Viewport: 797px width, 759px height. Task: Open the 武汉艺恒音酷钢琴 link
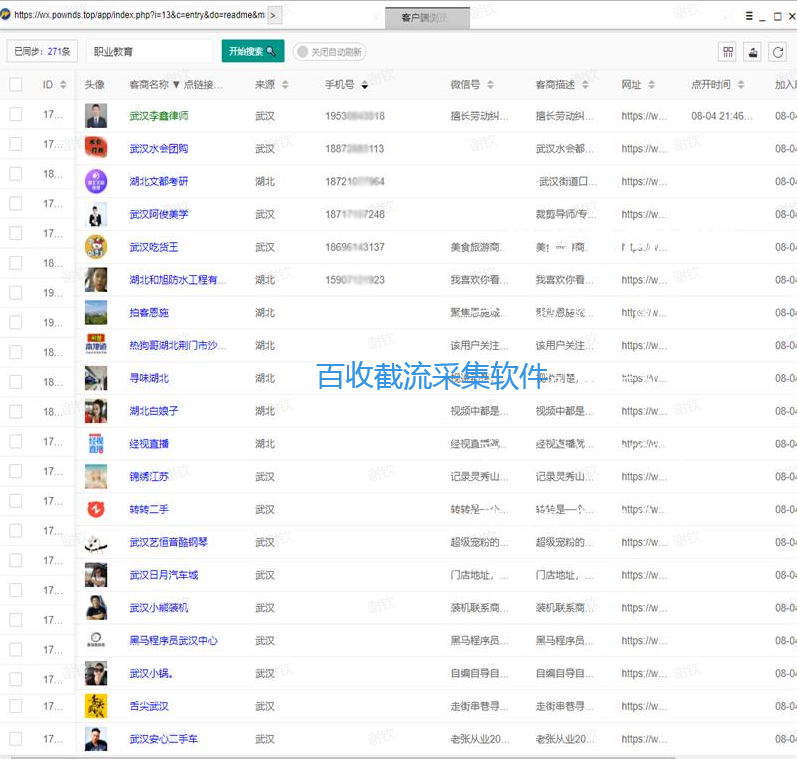168,542
